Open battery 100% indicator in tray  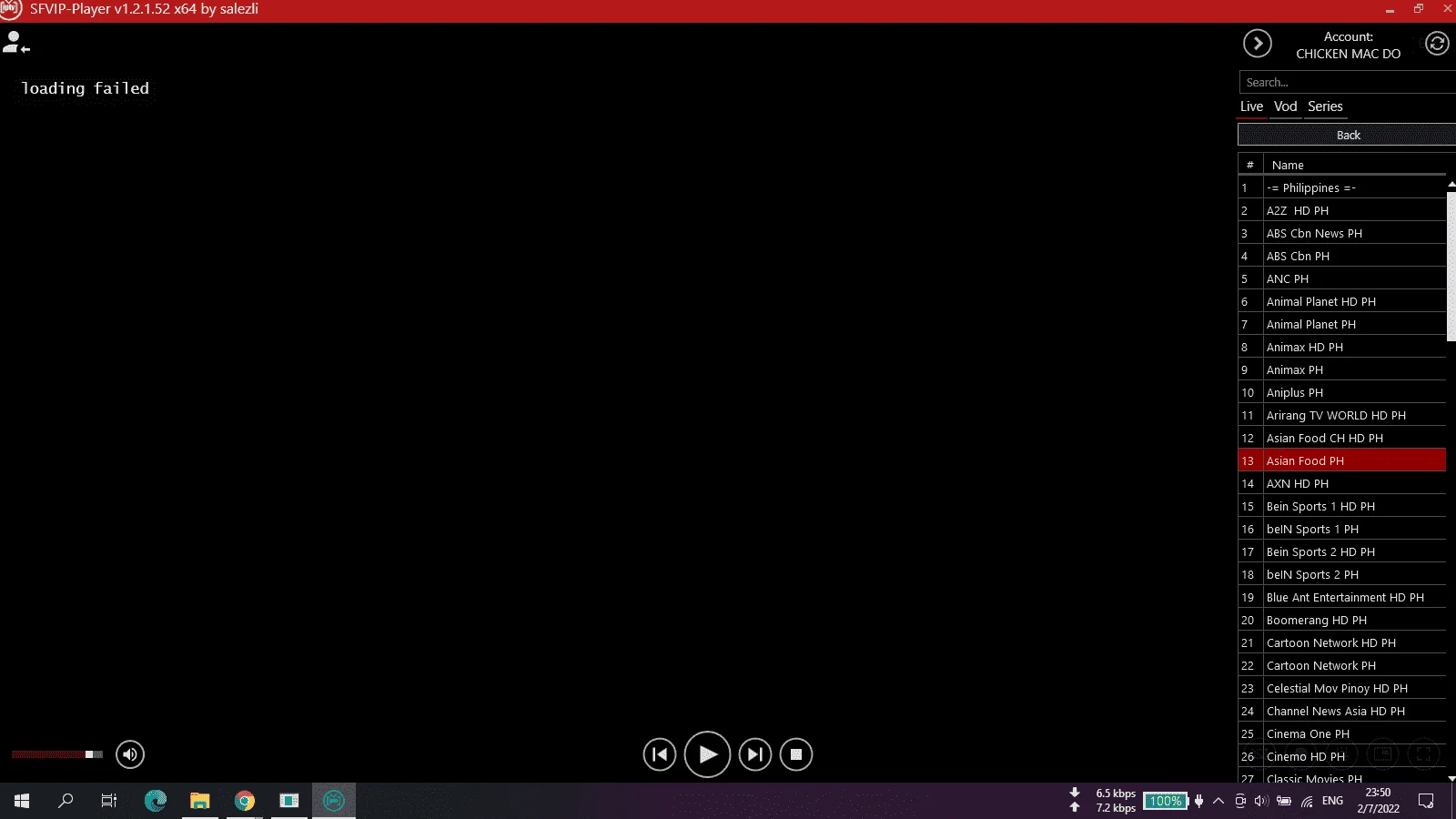tap(1166, 801)
